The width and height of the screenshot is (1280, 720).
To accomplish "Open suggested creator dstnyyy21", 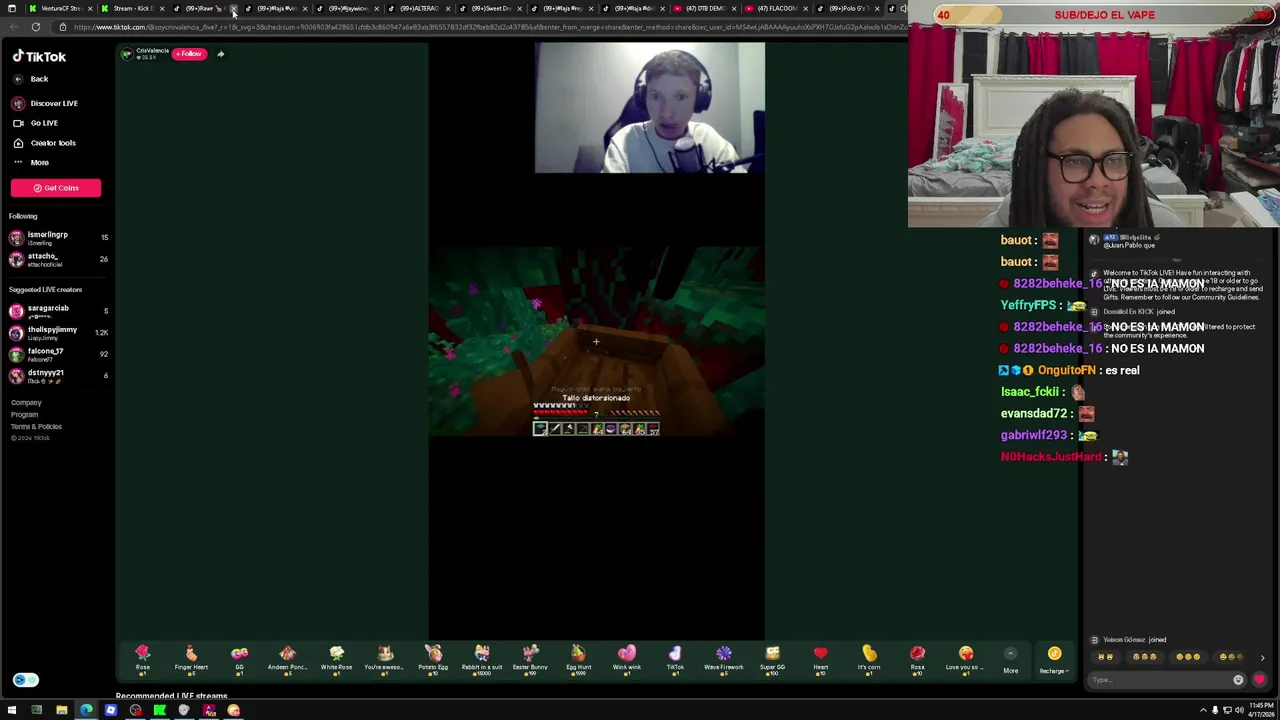I will point(57,376).
